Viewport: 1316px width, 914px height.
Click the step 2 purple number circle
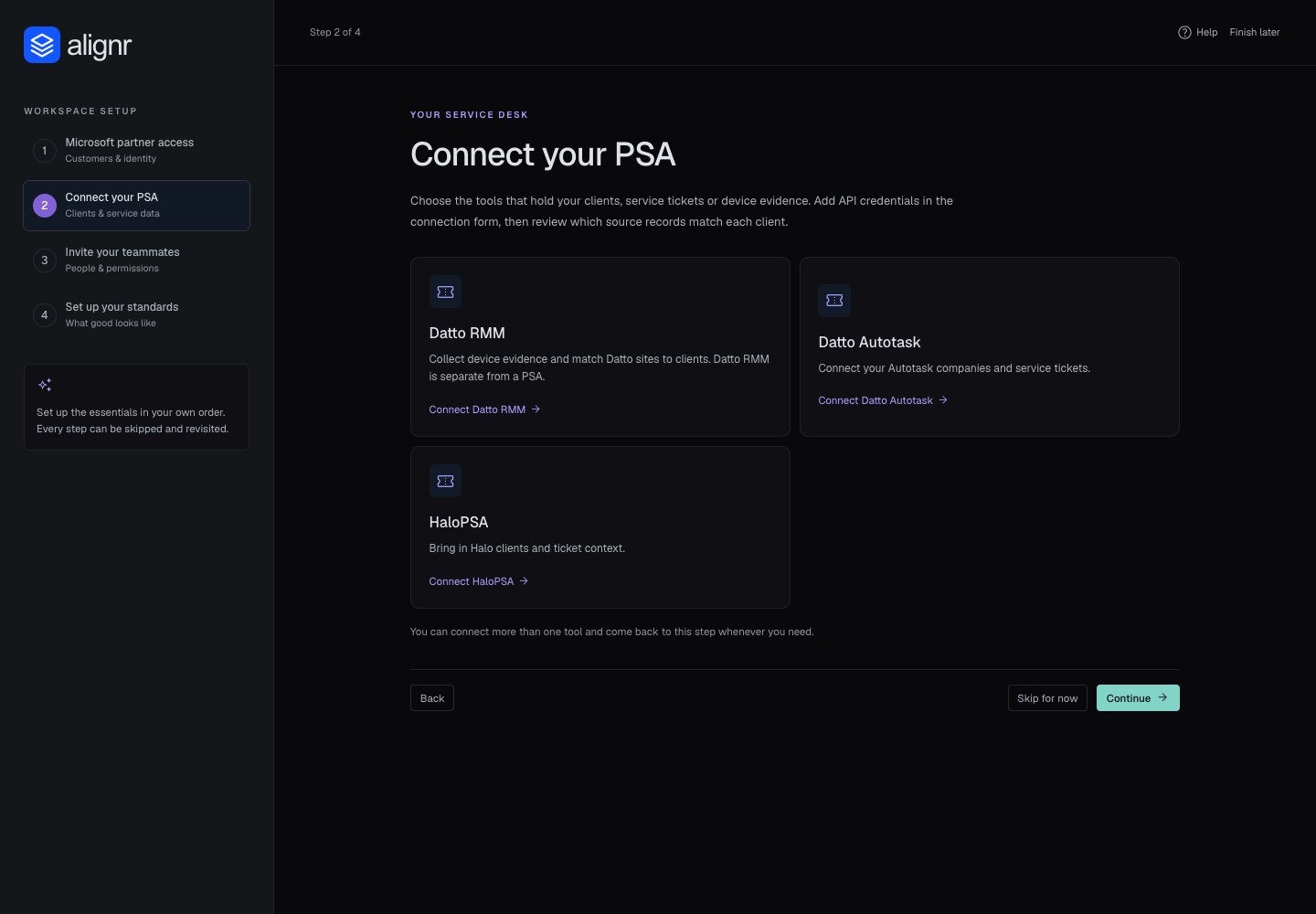[x=45, y=206]
